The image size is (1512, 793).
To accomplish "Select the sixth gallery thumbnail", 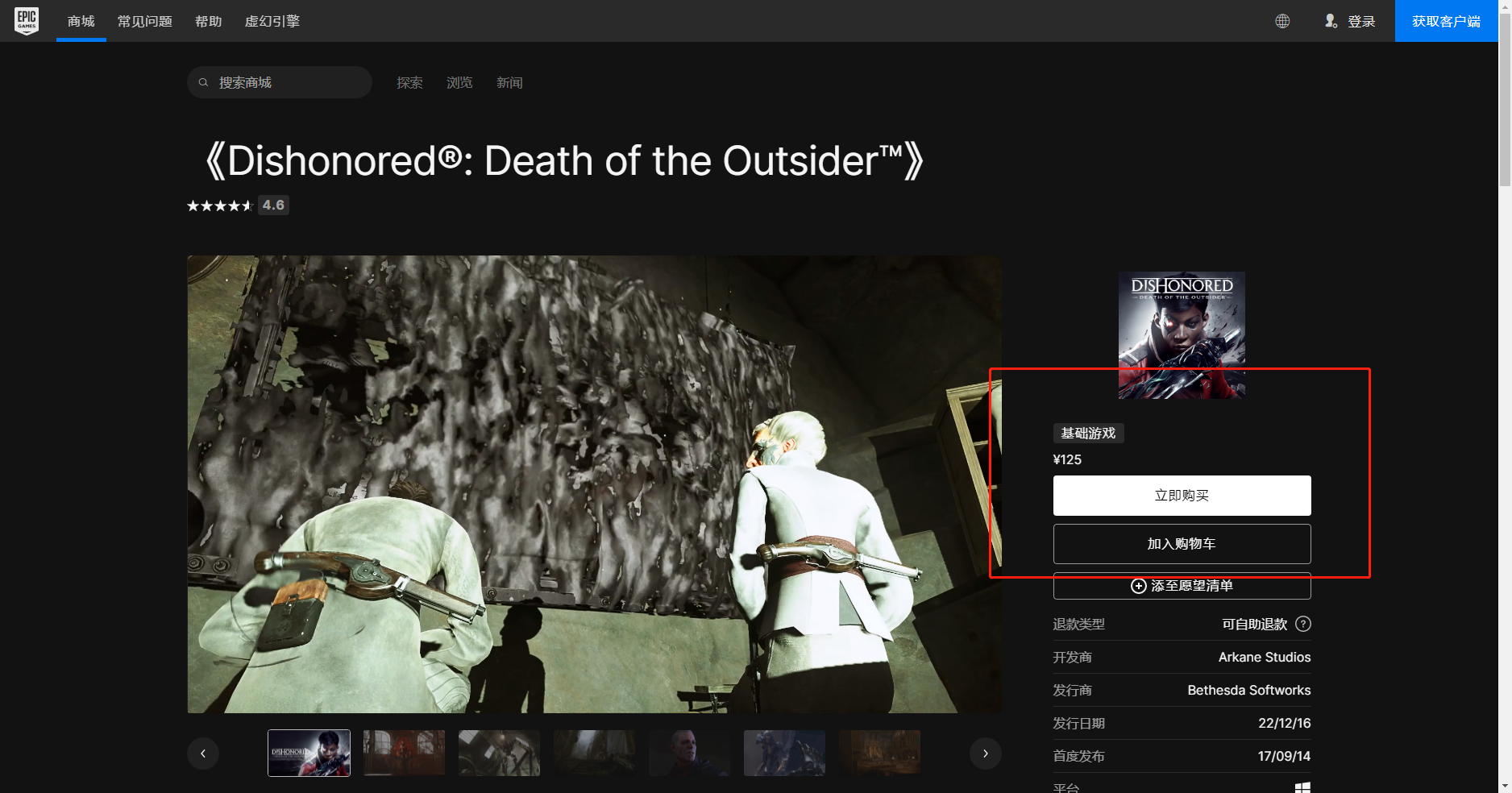I will (784, 753).
